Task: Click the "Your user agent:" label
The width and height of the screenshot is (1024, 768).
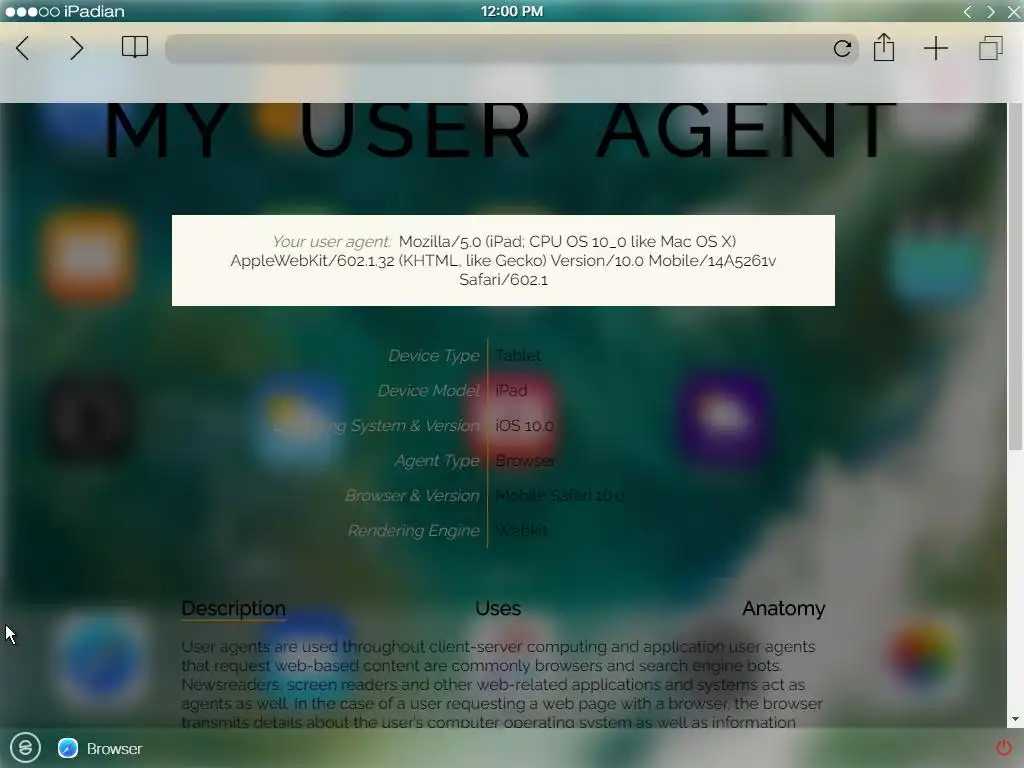Action: pos(332,242)
